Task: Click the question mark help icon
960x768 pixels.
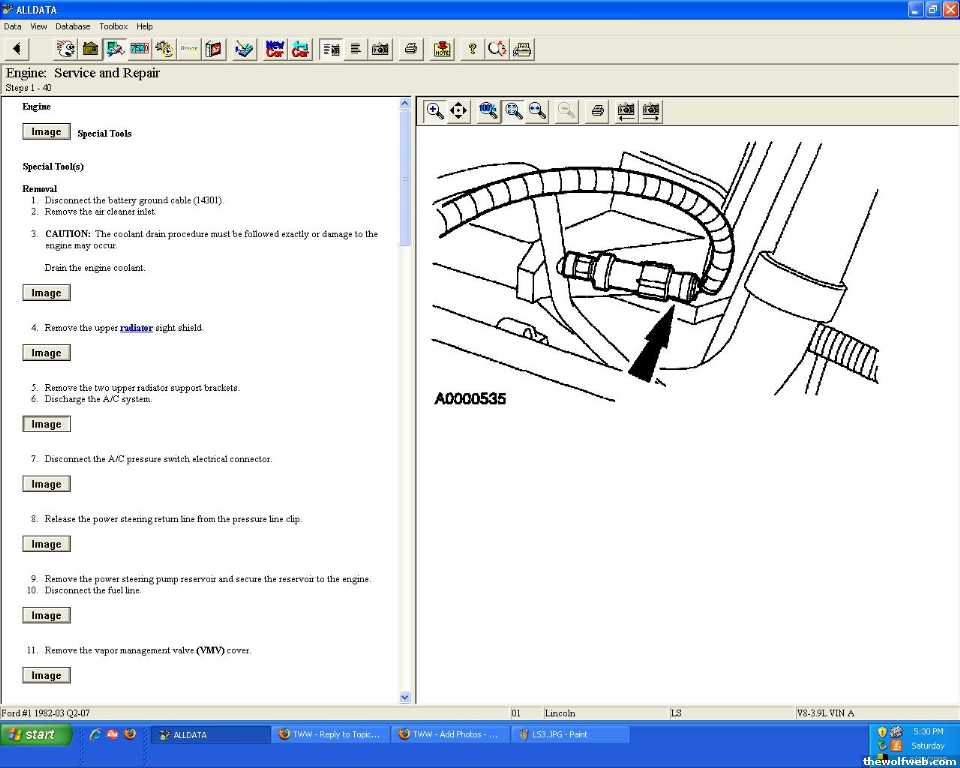Action: [x=472, y=49]
